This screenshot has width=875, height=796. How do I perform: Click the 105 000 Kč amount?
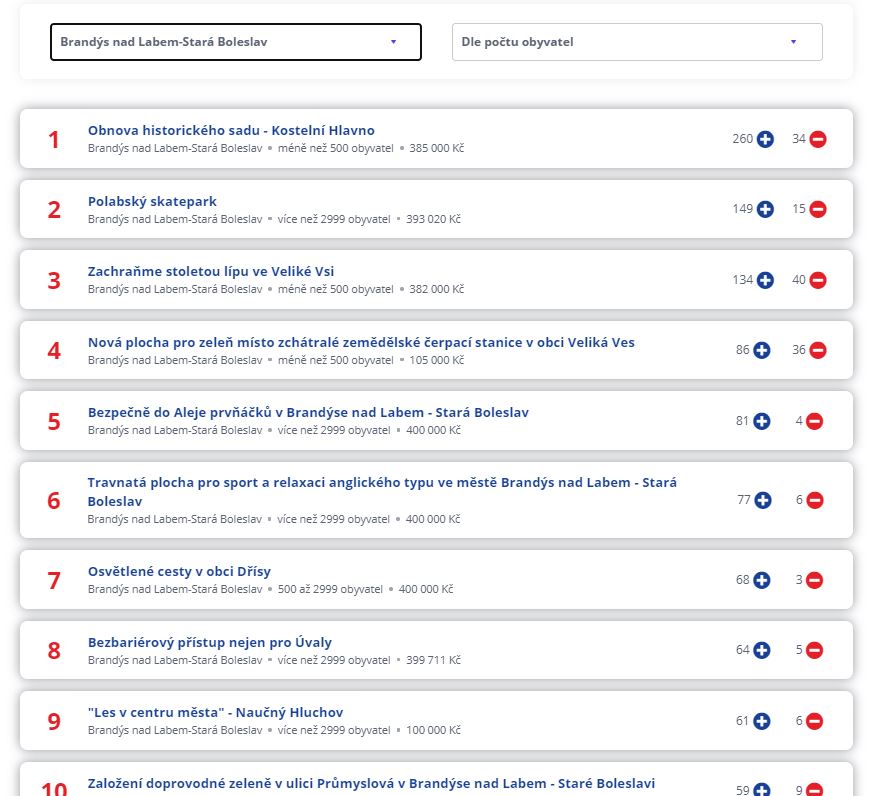point(436,361)
